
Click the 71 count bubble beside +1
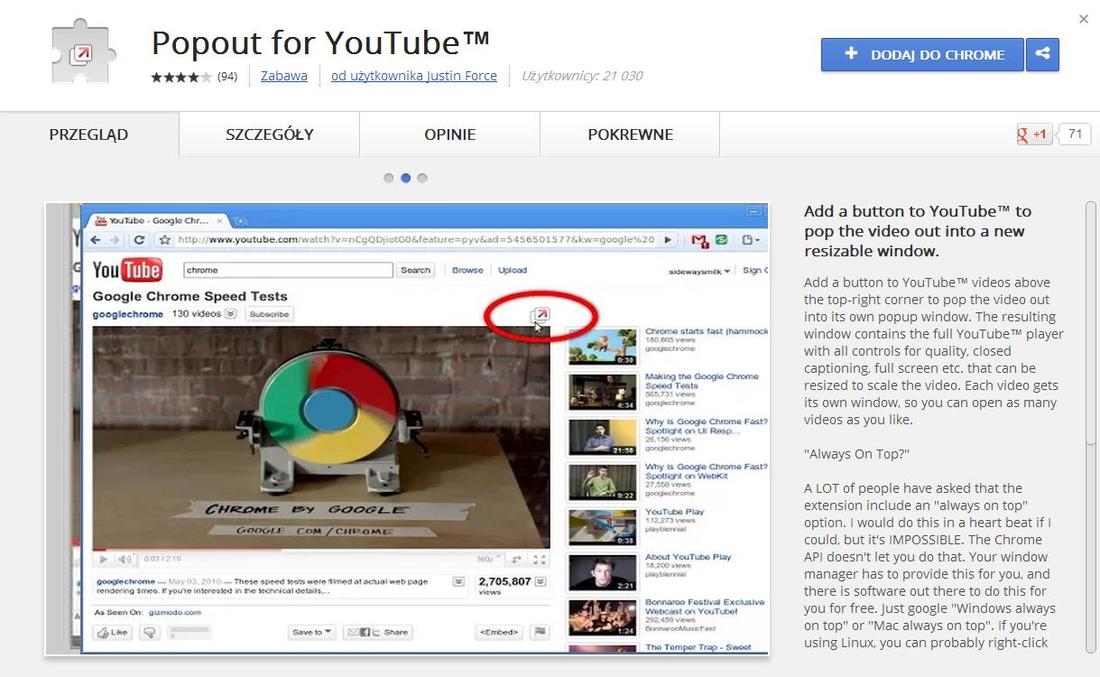pyautogui.click(x=1075, y=134)
